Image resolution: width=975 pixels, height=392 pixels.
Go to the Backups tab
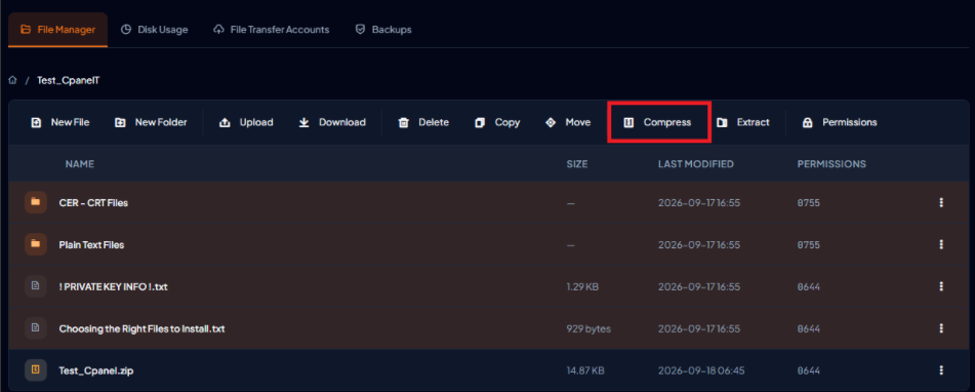tap(383, 30)
